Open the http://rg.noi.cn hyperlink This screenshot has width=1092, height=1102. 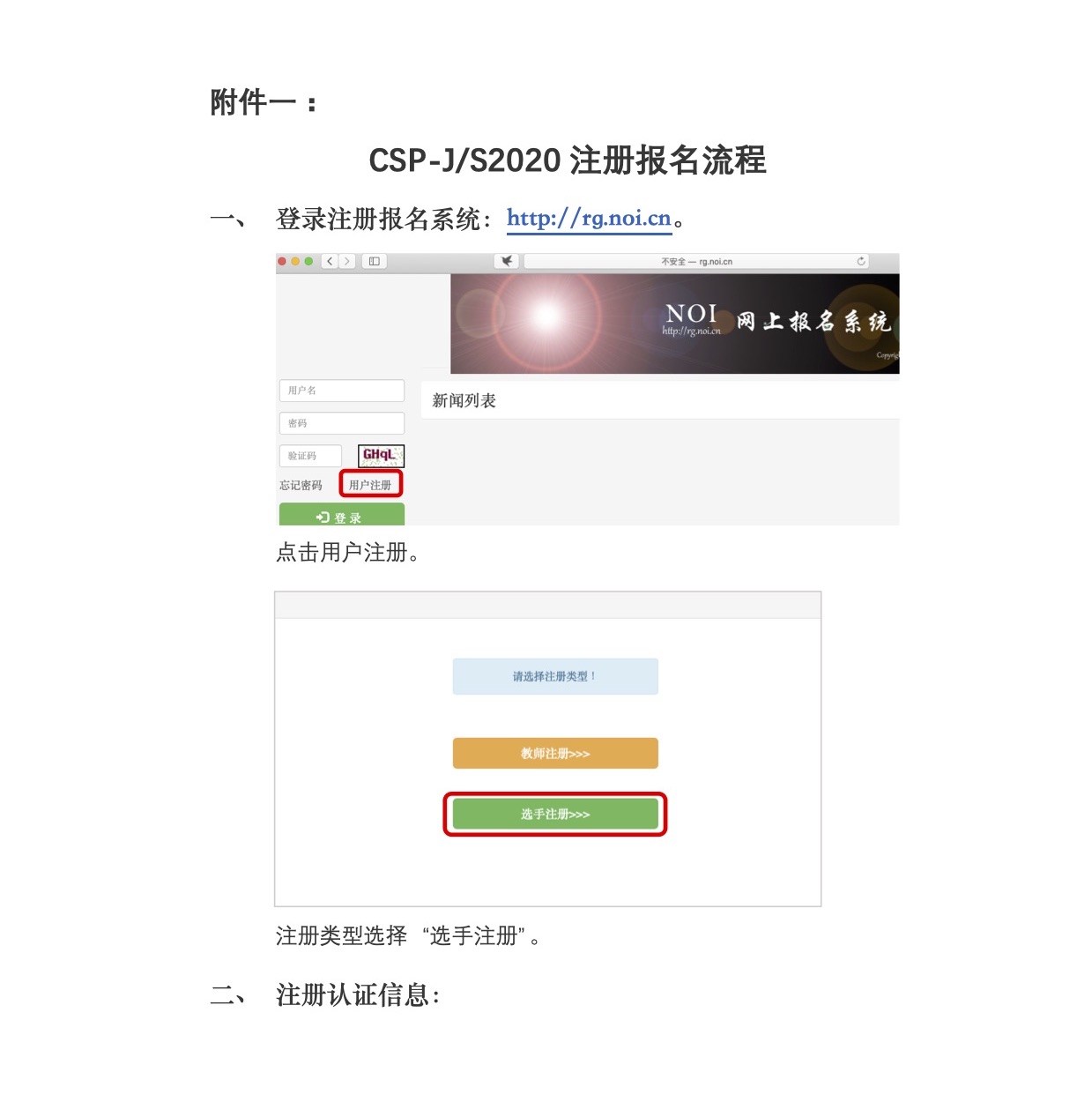pyautogui.click(x=589, y=219)
